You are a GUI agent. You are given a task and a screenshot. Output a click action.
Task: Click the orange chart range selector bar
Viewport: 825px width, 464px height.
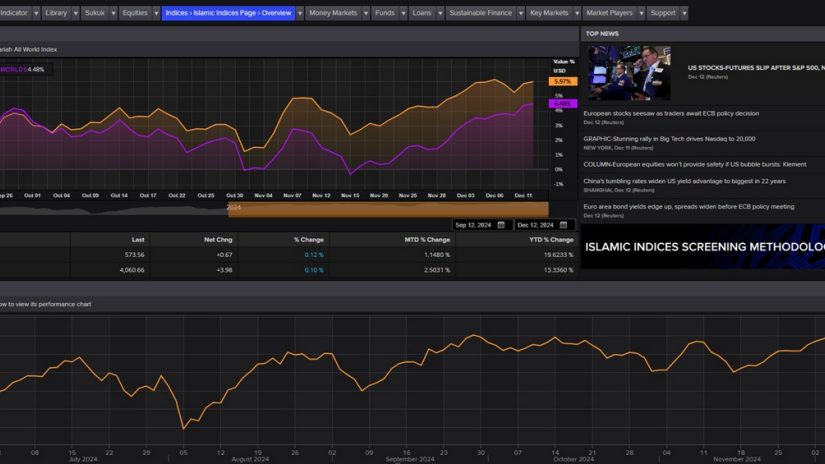coord(388,210)
